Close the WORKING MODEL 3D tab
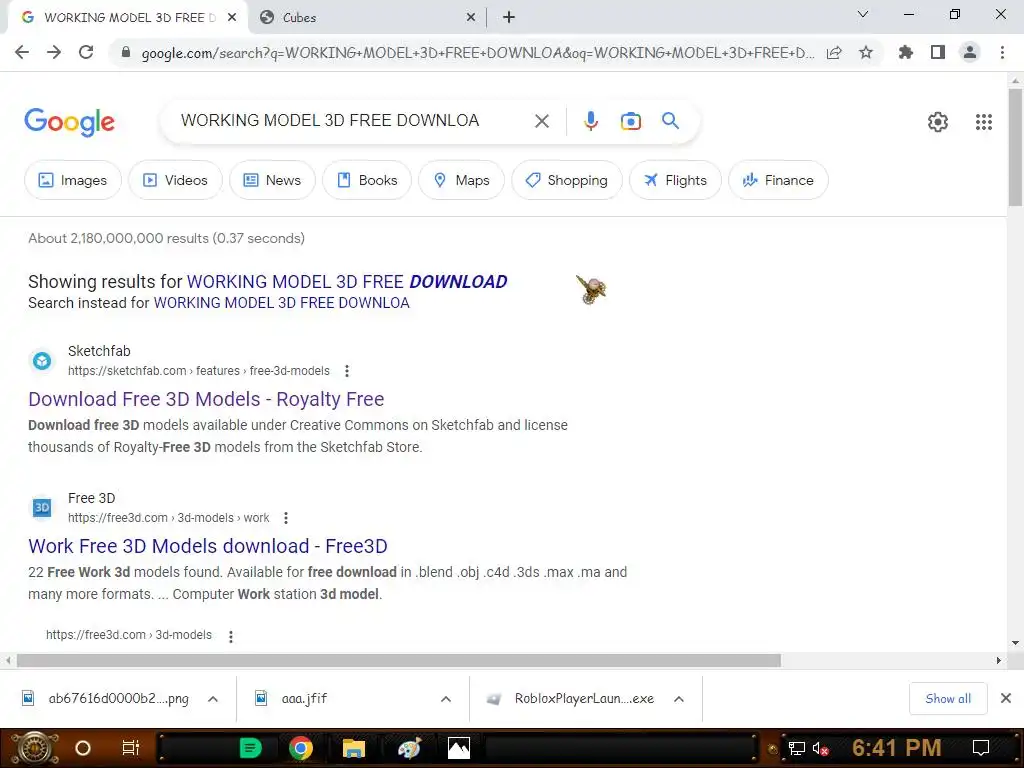The image size is (1024, 768). click(231, 18)
